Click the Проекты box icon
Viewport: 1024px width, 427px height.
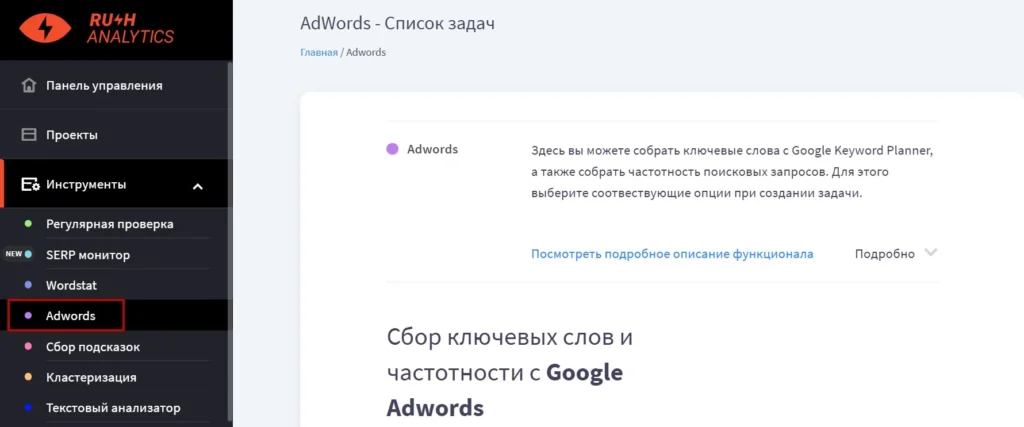[29, 135]
